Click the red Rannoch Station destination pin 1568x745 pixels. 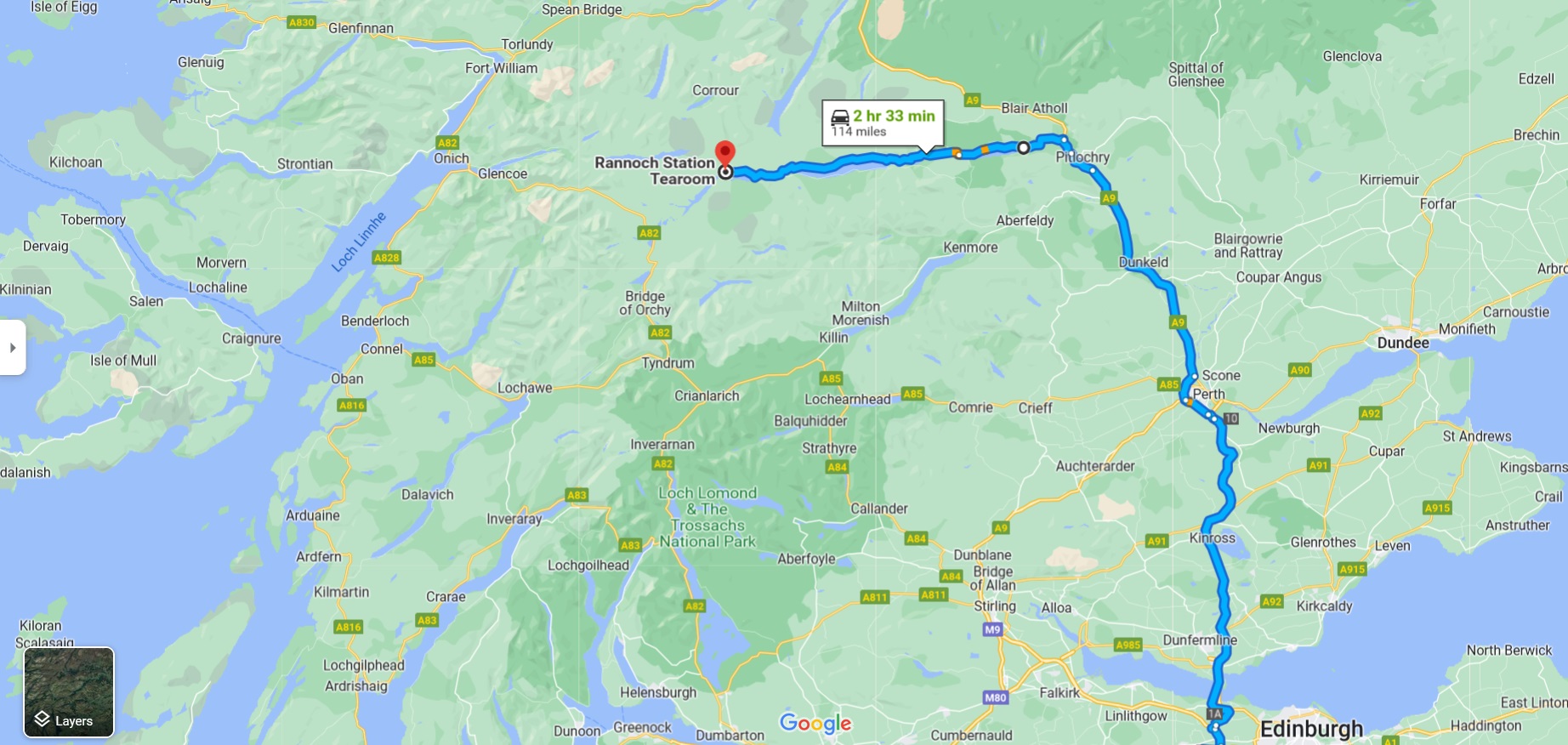[x=724, y=152]
